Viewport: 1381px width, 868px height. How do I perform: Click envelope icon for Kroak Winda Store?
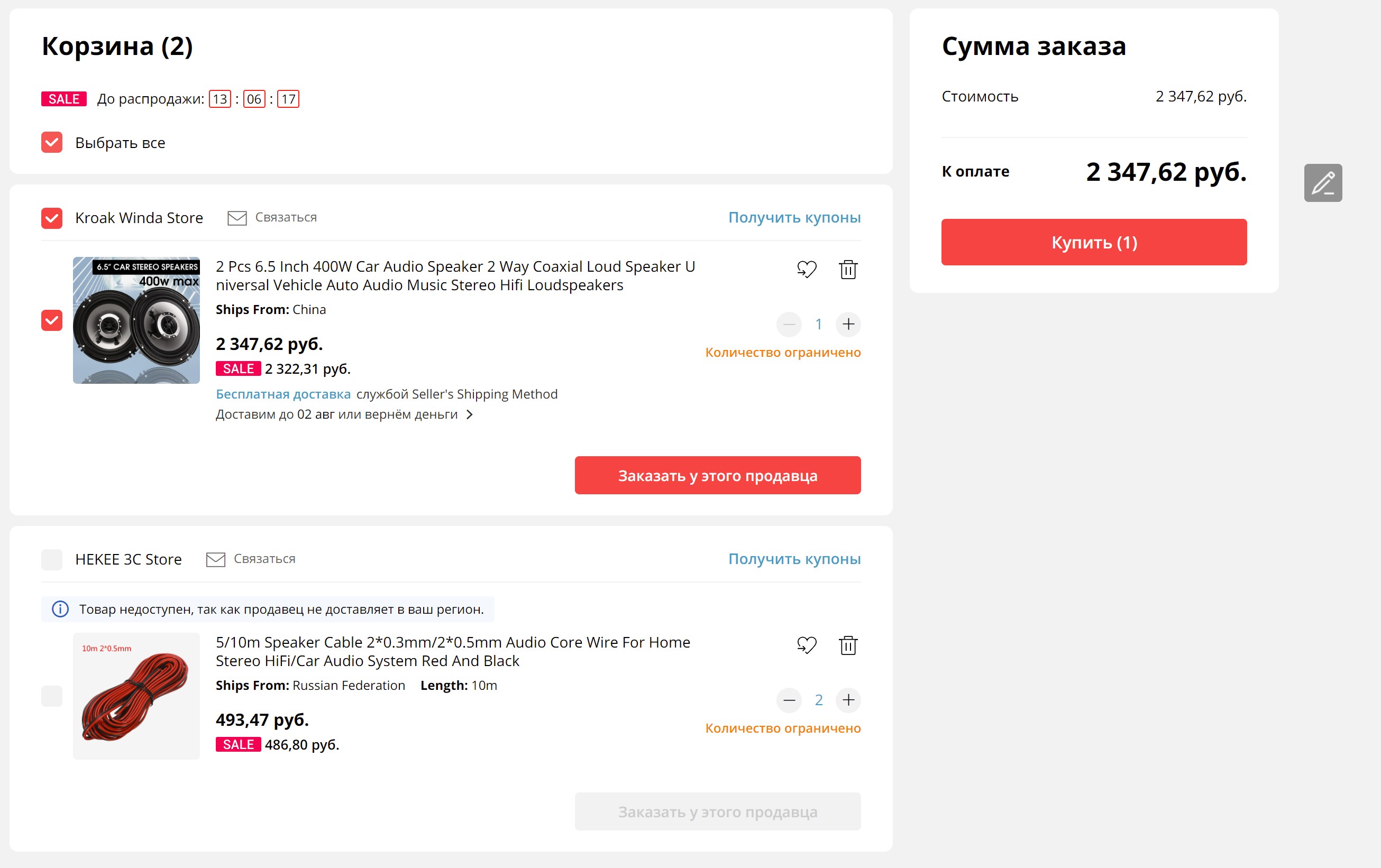[237, 218]
